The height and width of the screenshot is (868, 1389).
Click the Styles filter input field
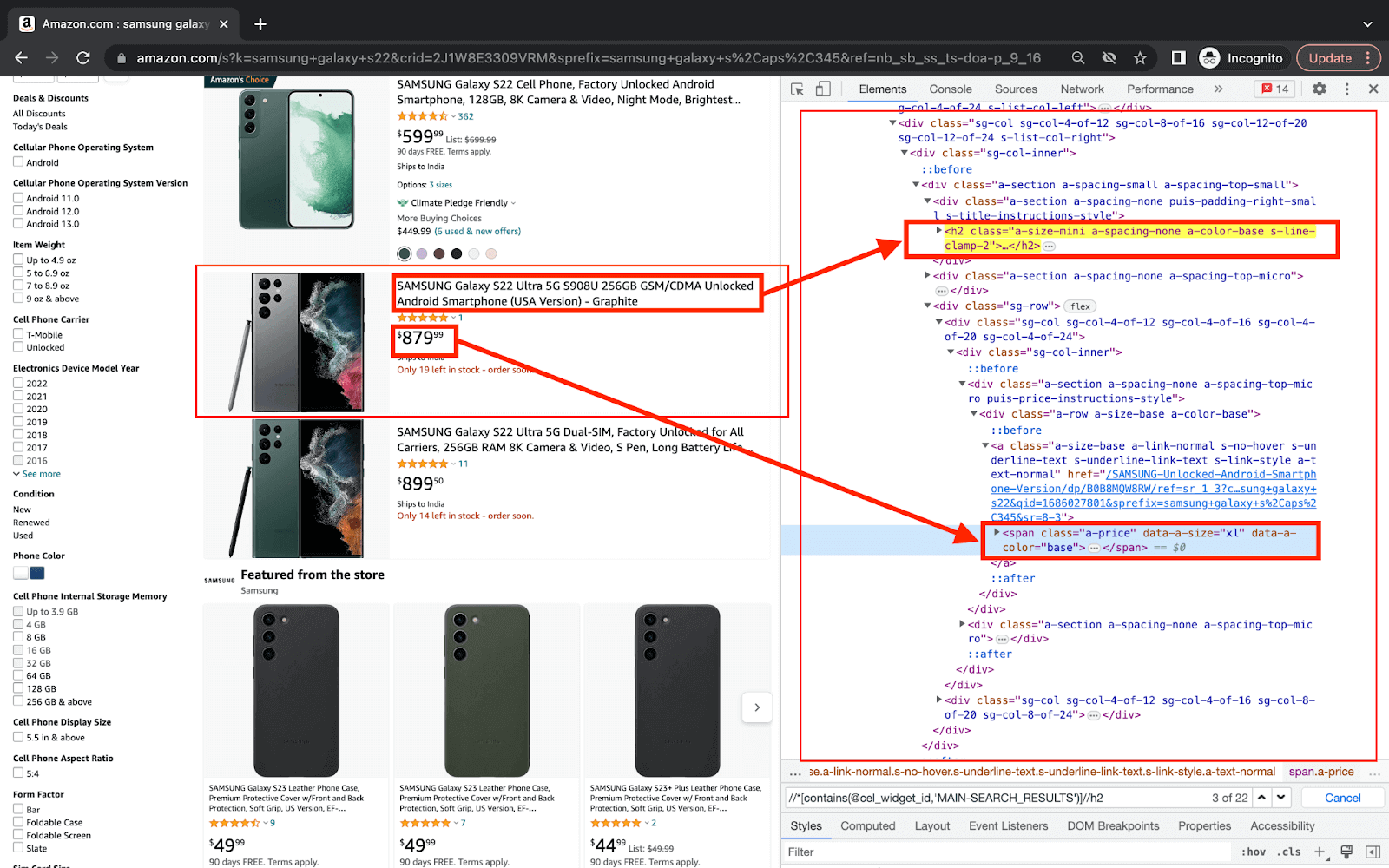[1007, 852]
